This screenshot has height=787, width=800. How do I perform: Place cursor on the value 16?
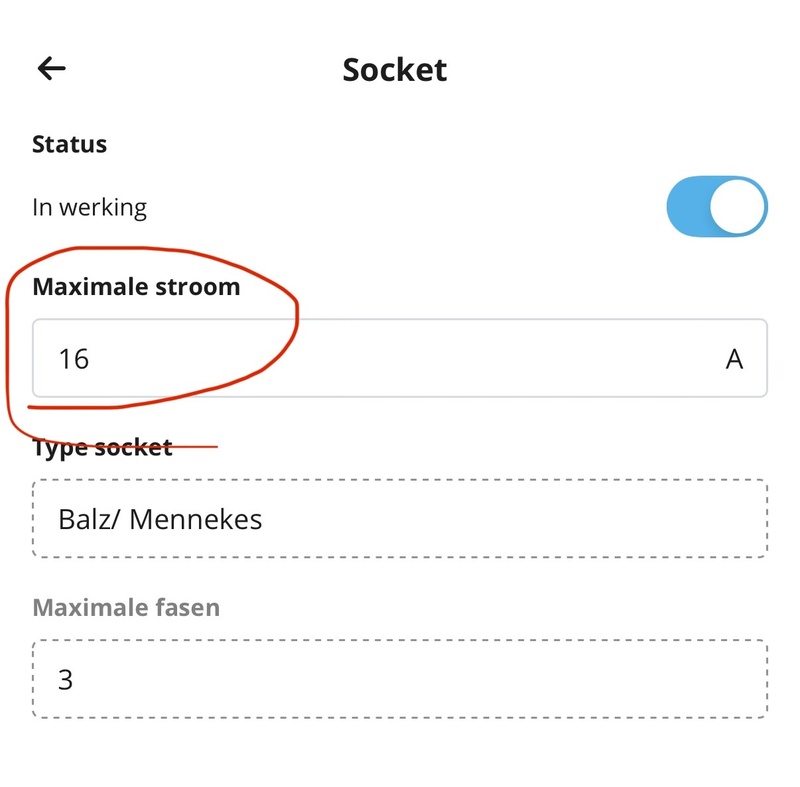pos(74,359)
